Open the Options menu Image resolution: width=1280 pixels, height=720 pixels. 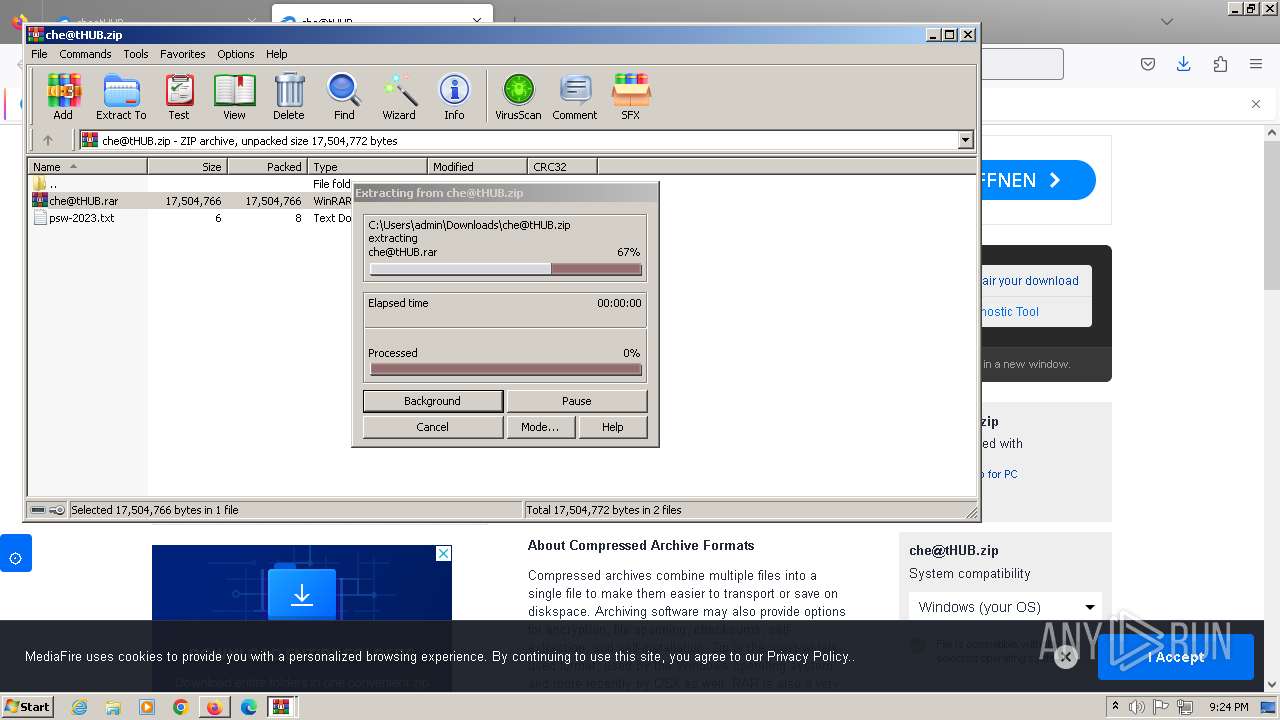pyautogui.click(x=236, y=54)
